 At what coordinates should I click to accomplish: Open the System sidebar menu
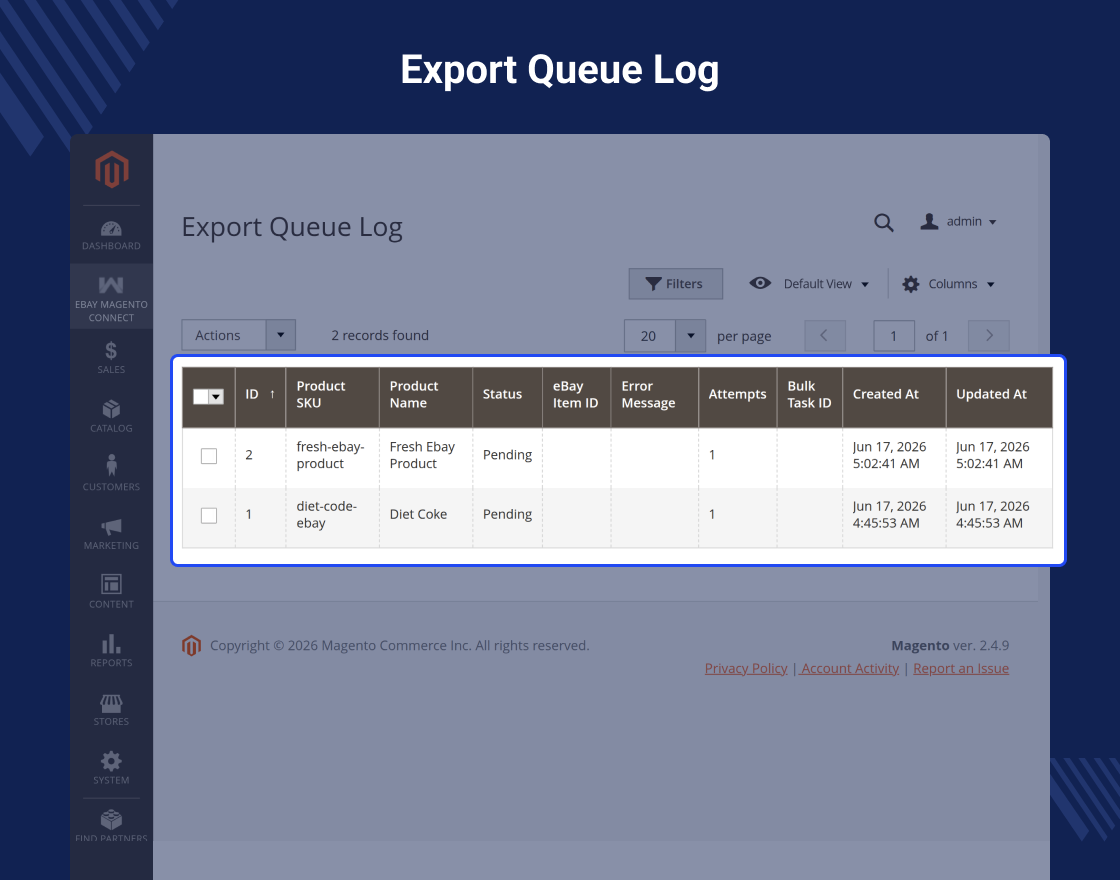pos(111,768)
